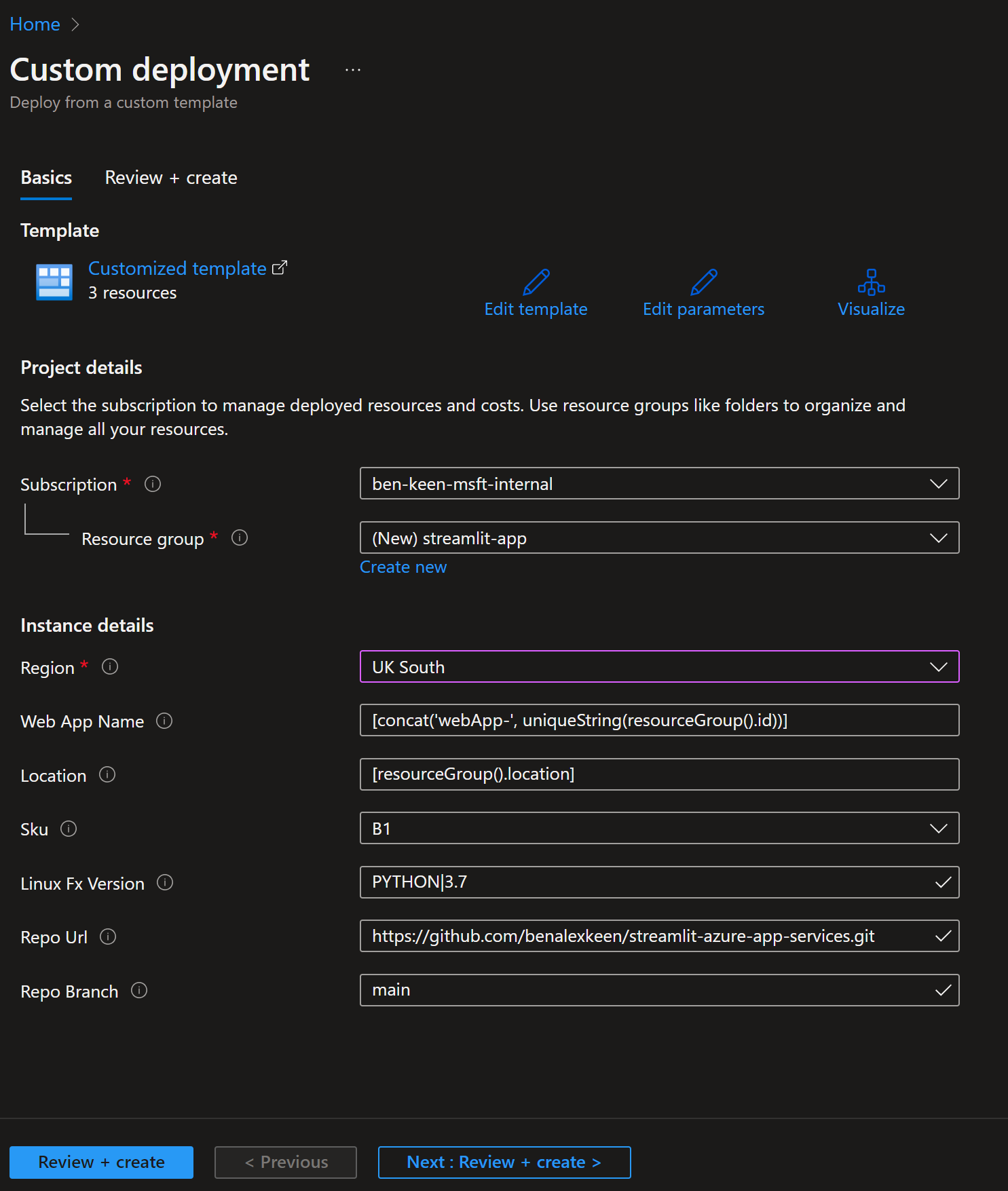Viewport: 1008px width, 1191px height.
Task: Click the ellipsis menu beside Custom deployment
Action: click(352, 70)
